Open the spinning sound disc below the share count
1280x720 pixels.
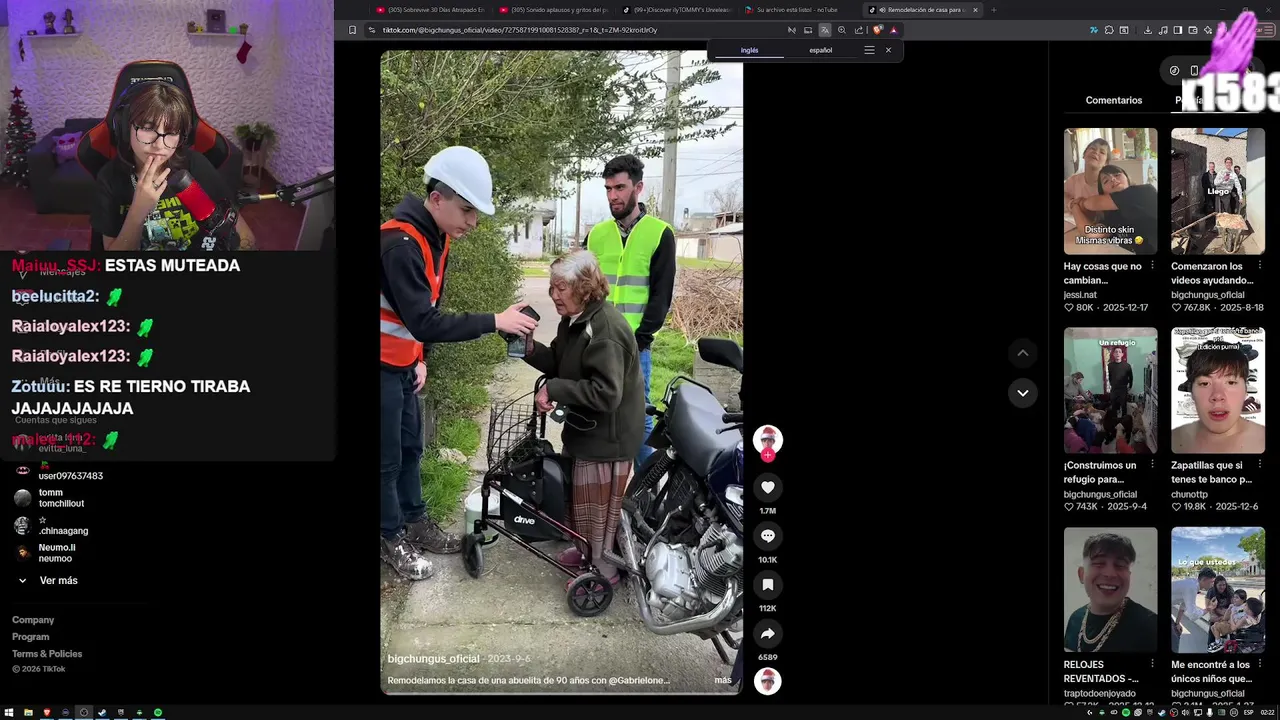click(767, 681)
